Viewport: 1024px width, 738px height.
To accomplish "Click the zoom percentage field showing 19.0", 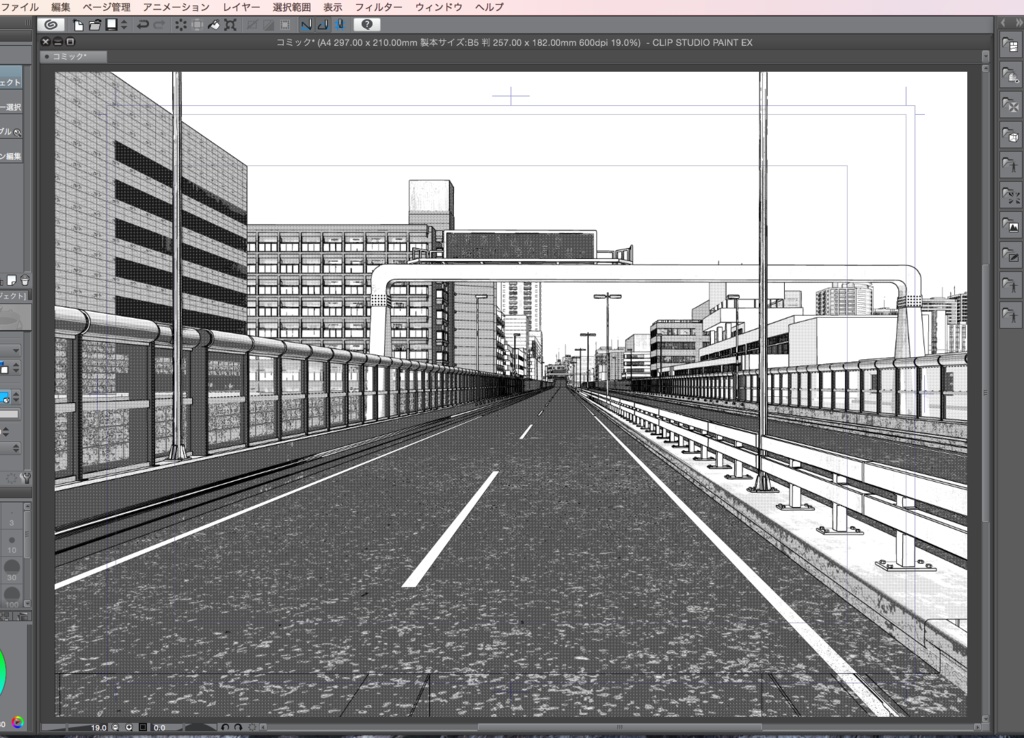I will coord(99,727).
